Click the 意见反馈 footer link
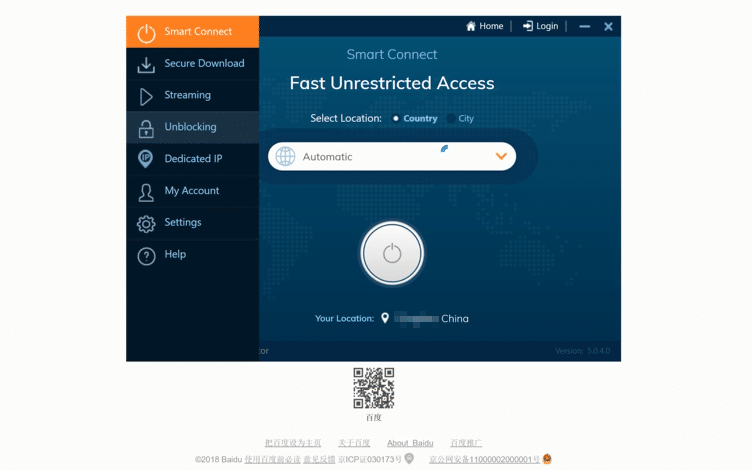Screen dimensions: 752x470 319,459
